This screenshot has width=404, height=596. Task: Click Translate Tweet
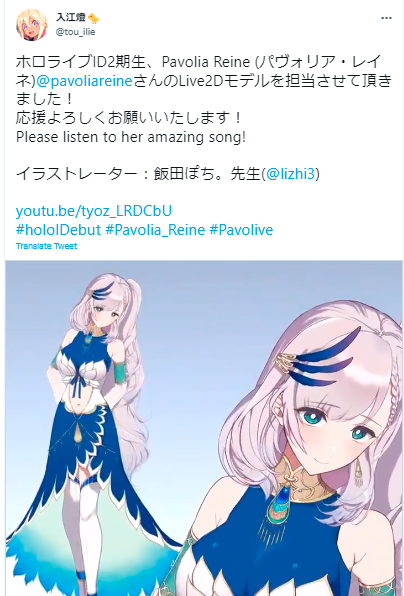tap(46, 246)
